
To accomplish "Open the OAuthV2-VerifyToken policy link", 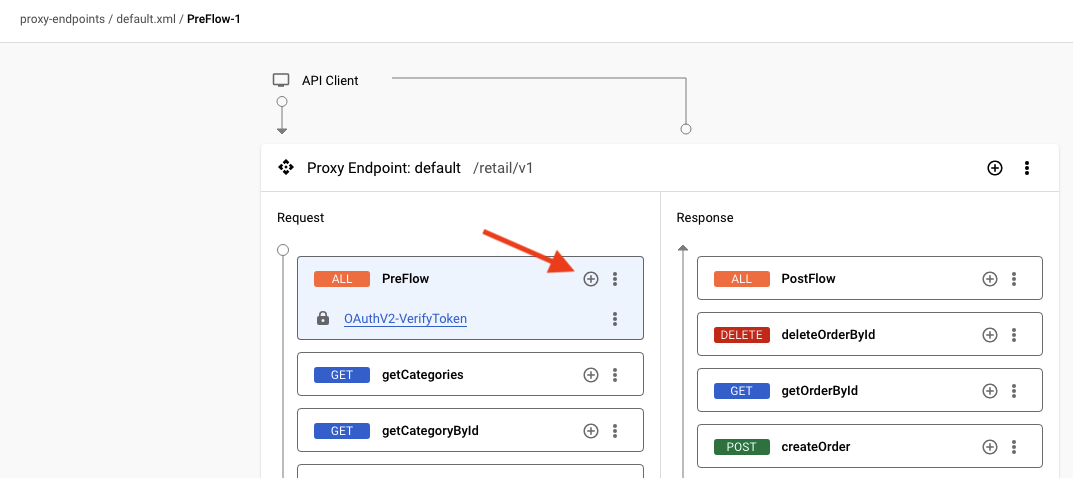I will (x=405, y=319).
